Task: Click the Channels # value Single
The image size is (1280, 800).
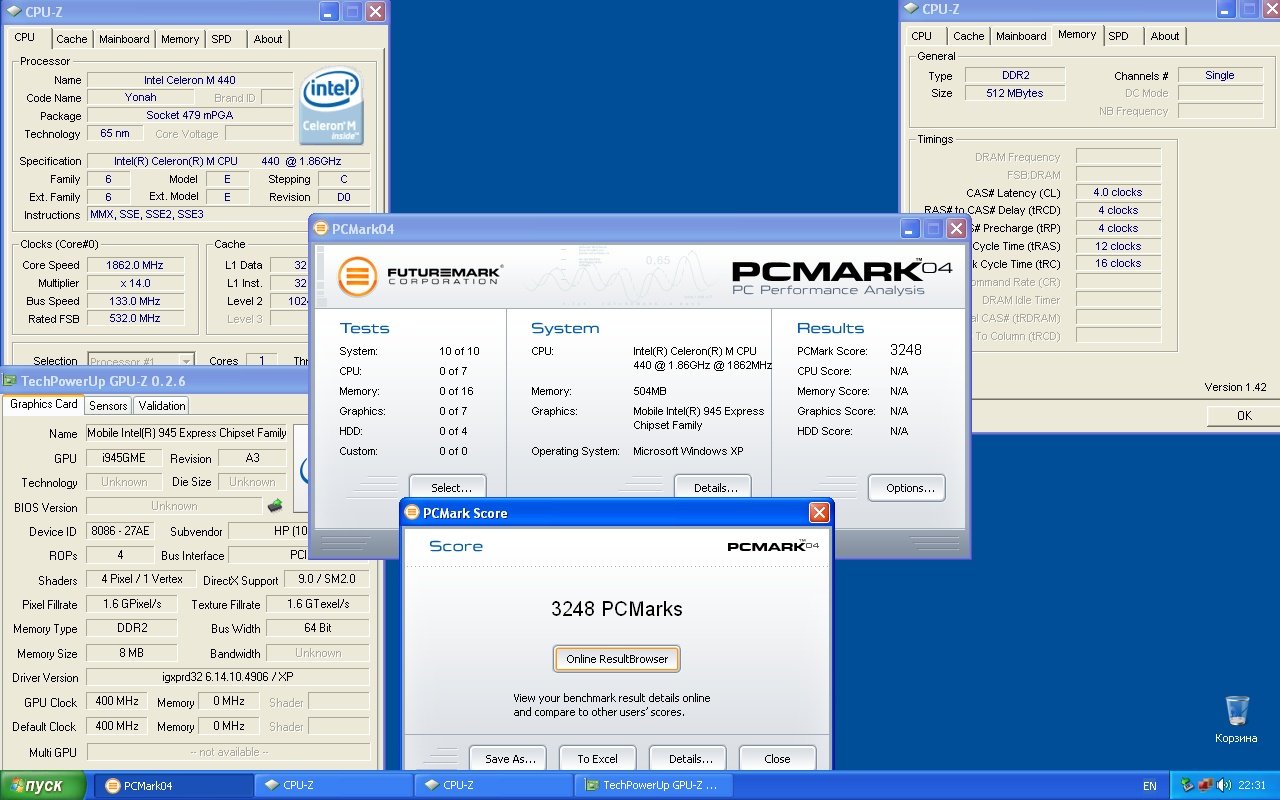Action: coord(1219,75)
